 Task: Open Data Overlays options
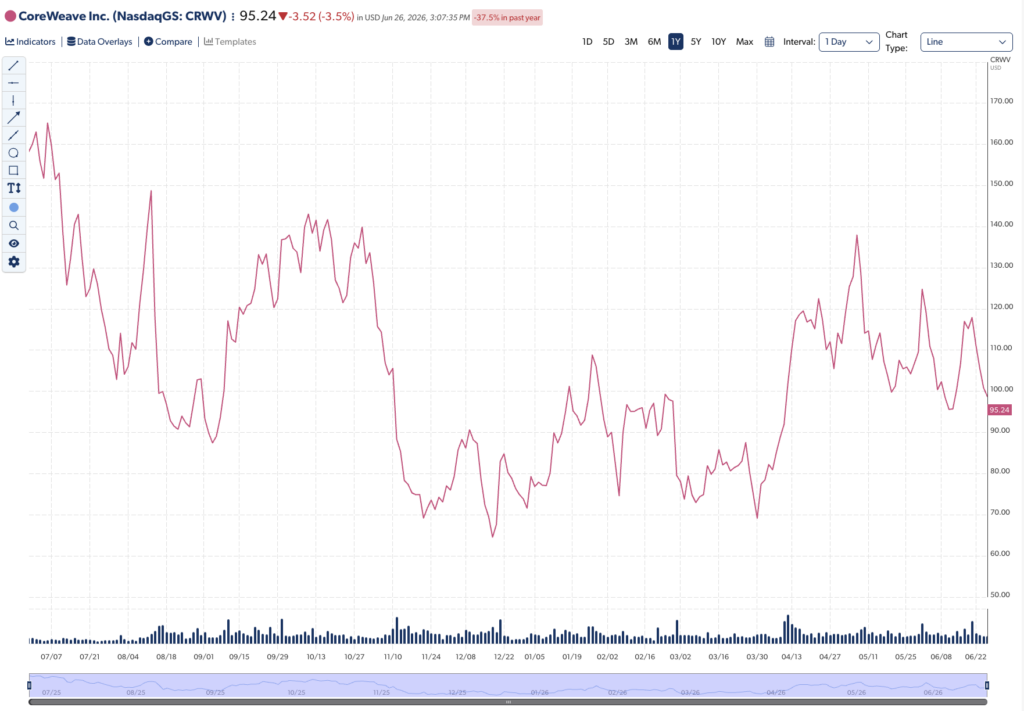pyautogui.click(x=100, y=42)
